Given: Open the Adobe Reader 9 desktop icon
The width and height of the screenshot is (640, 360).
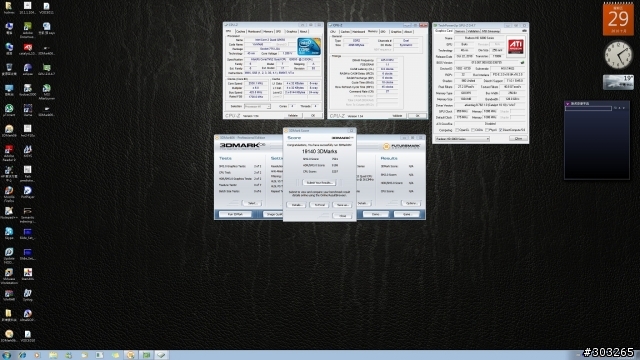Looking at the screenshot, I should click(x=9, y=152).
